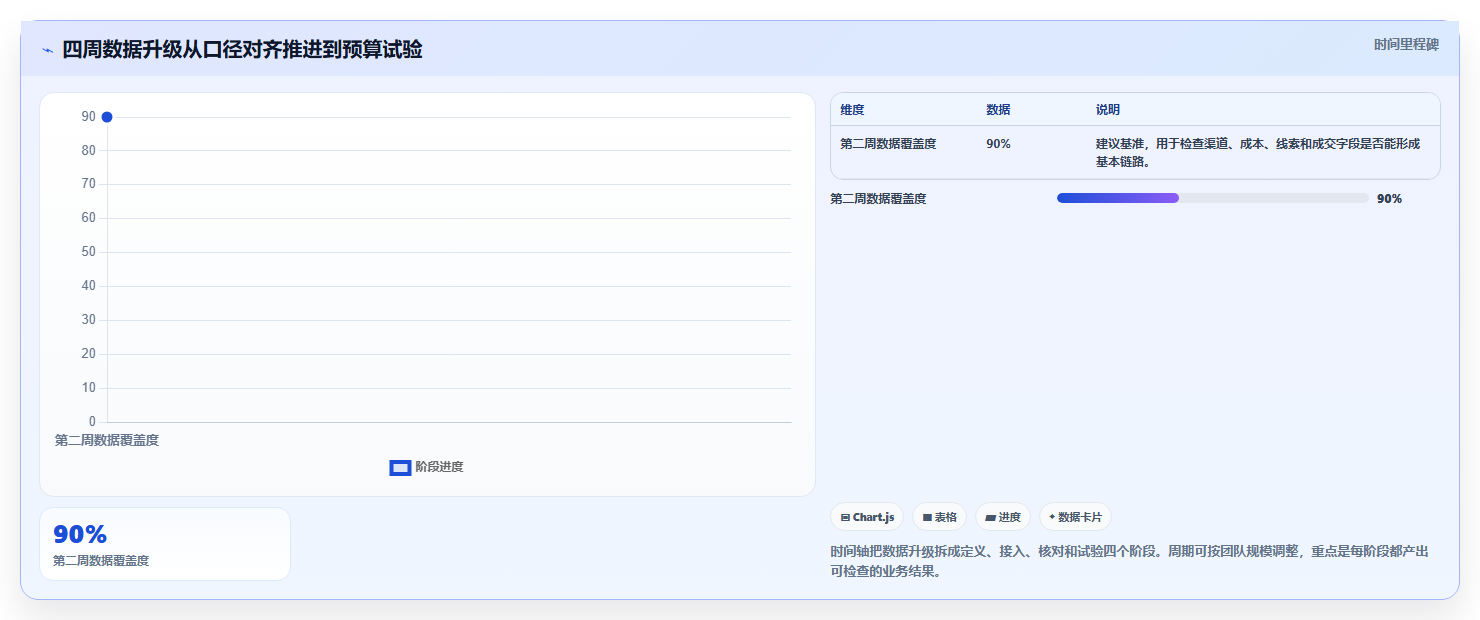Image resolution: width=1480 pixels, height=620 pixels.
Task: Click the progress bar label 第二周数据覆盖度
Action: (878, 199)
